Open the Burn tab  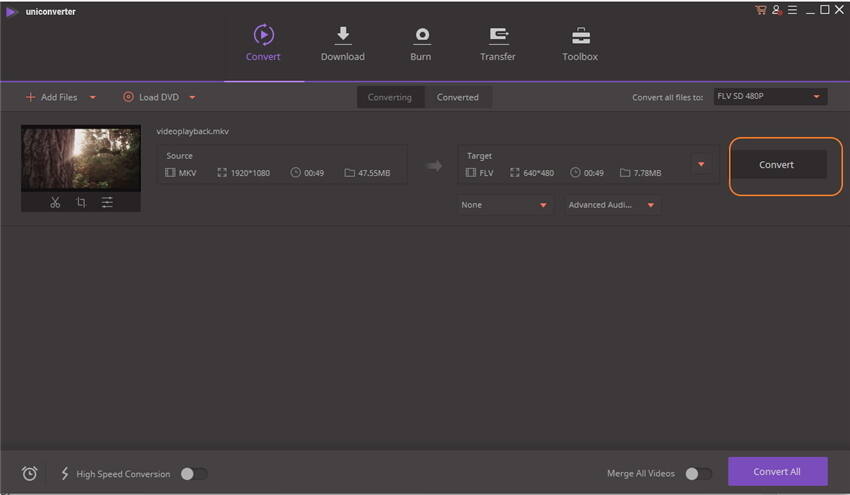pyautogui.click(x=421, y=43)
